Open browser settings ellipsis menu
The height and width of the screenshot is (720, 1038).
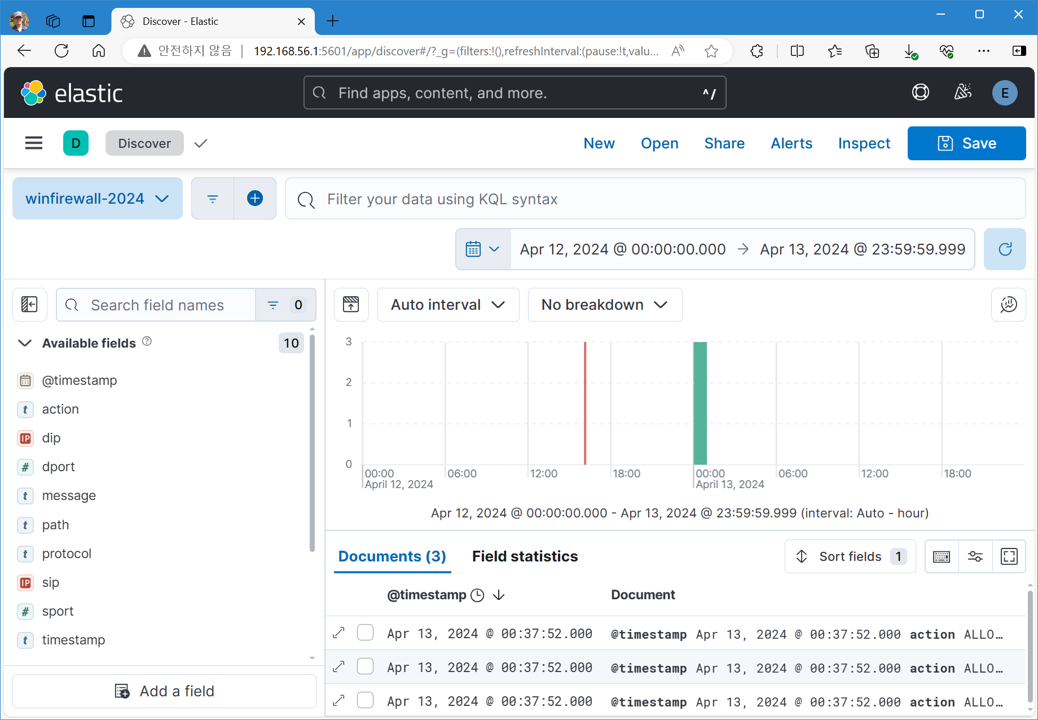coord(984,51)
